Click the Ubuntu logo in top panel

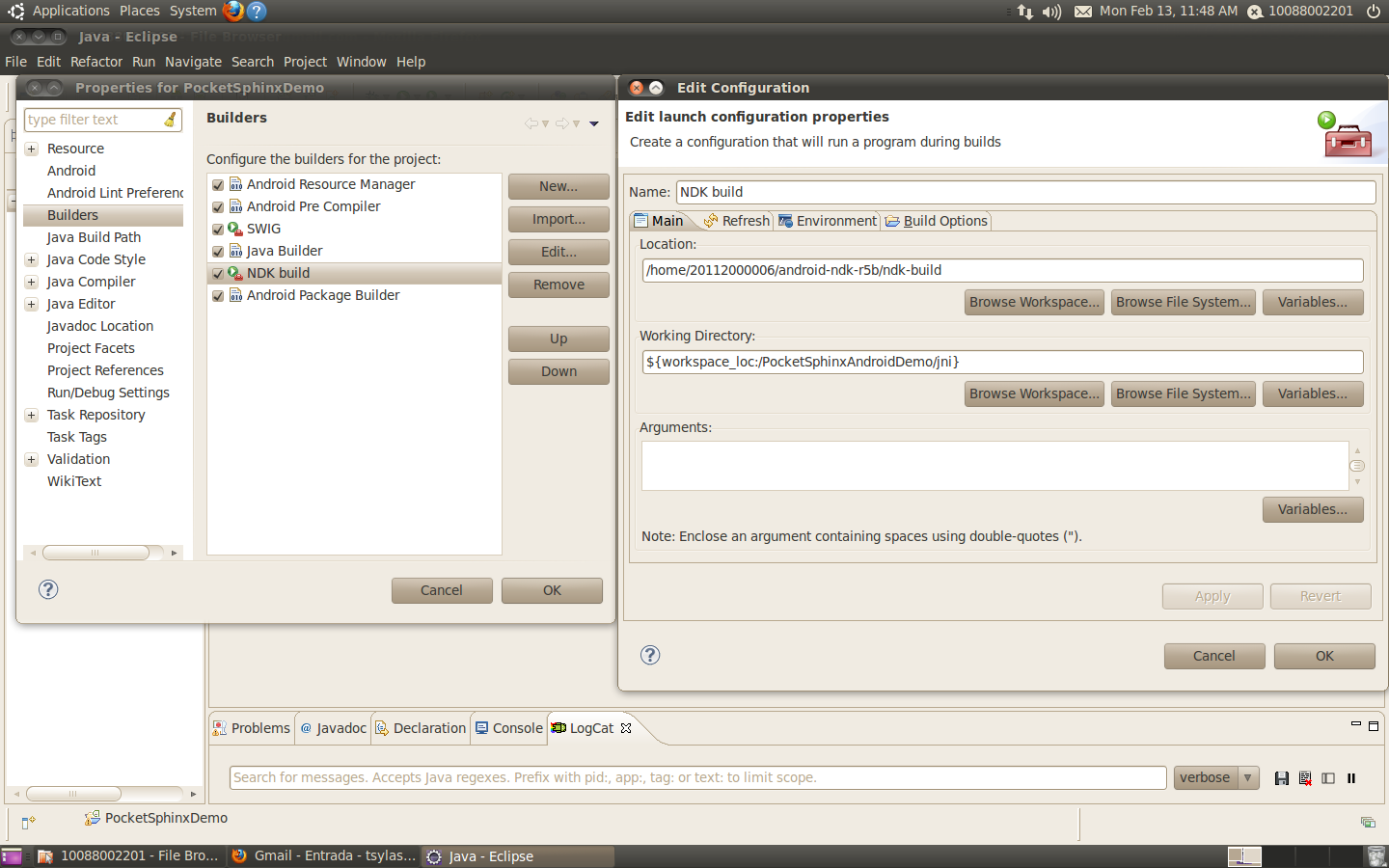[x=15, y=11]
